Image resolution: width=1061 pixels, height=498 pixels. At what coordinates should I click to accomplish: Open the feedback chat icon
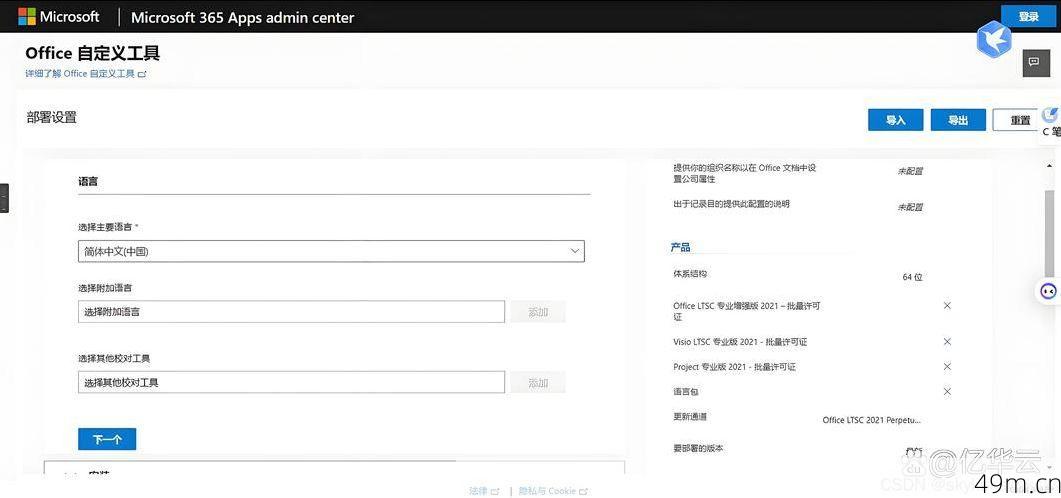tap(1034, 62)
